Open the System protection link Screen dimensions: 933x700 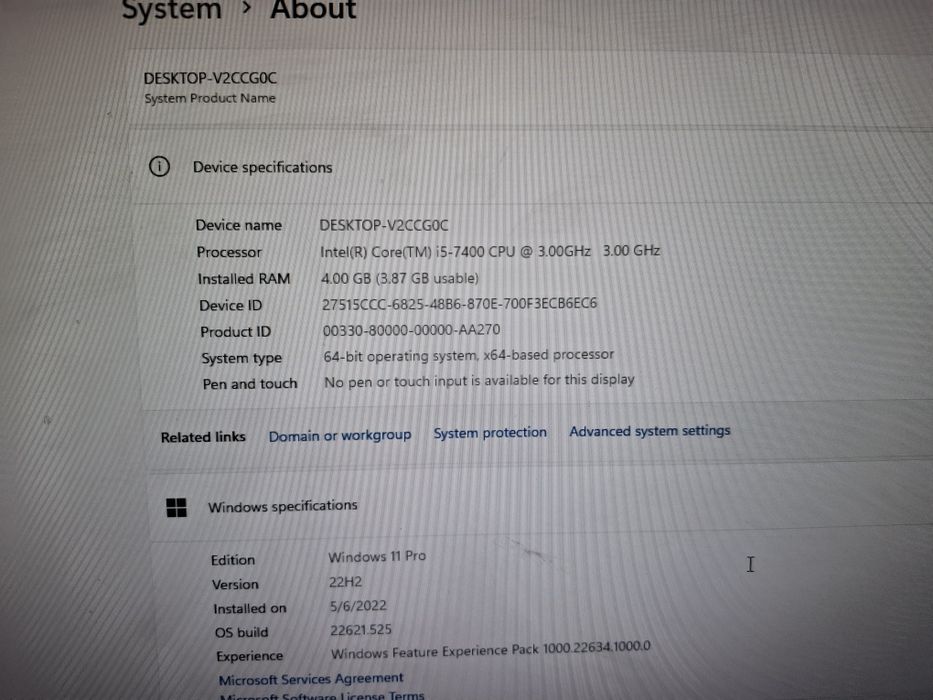(490, 433)
